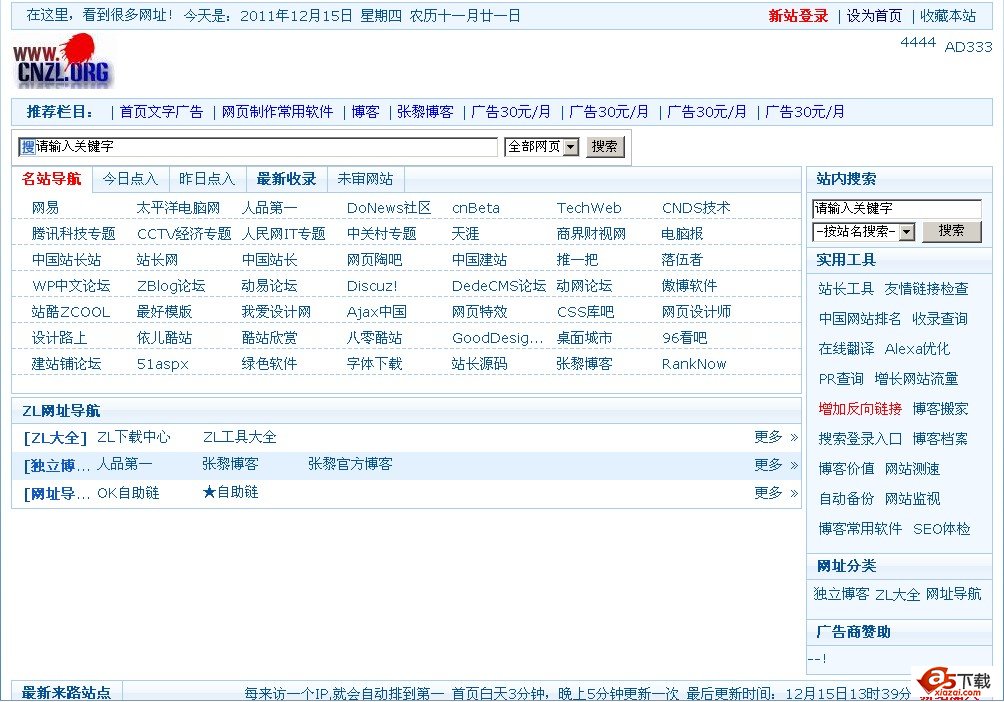1004x702 pixels.
Task: Open the Discuz! link
Action: 372,286
